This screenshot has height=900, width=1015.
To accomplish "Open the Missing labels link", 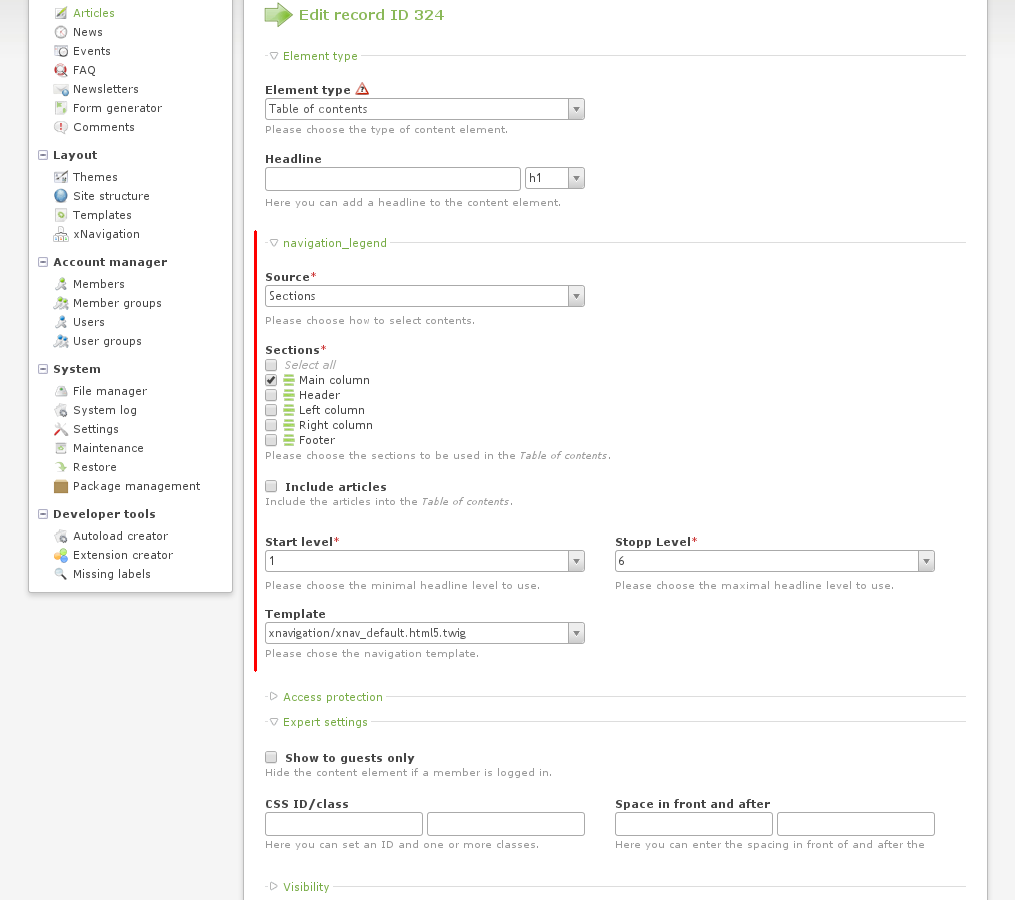I will (111, 574).
